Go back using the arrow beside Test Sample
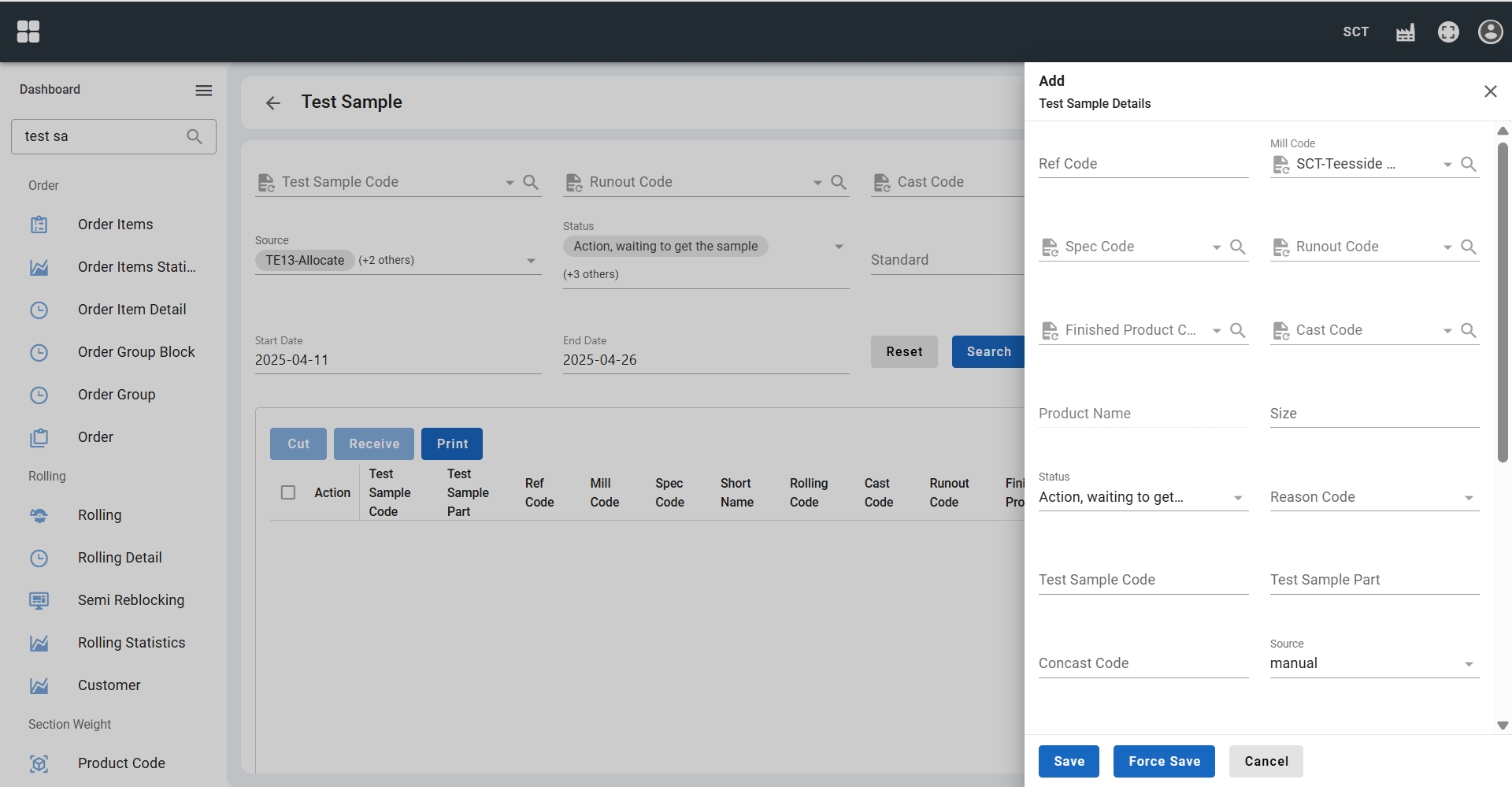The height and width of the screenshot is (787, 1512). tap(273, 103)
